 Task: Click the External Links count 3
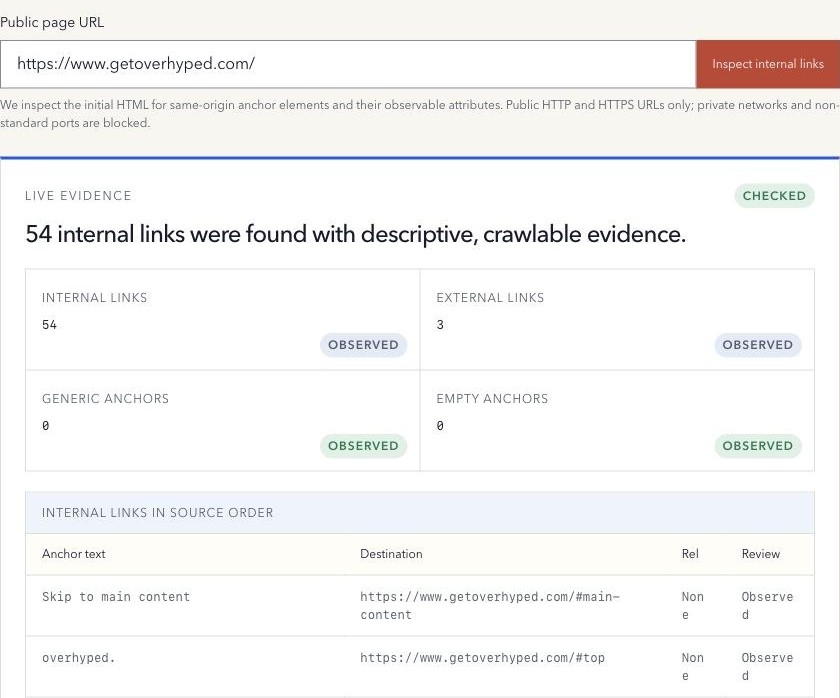[440, 325]
